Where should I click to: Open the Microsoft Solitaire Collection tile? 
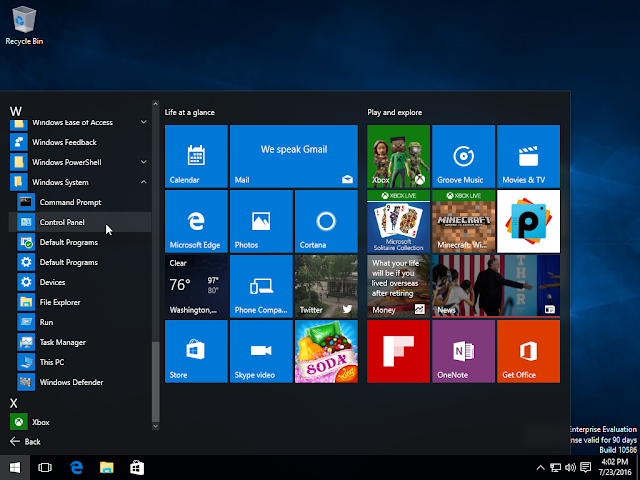[398, 221]
